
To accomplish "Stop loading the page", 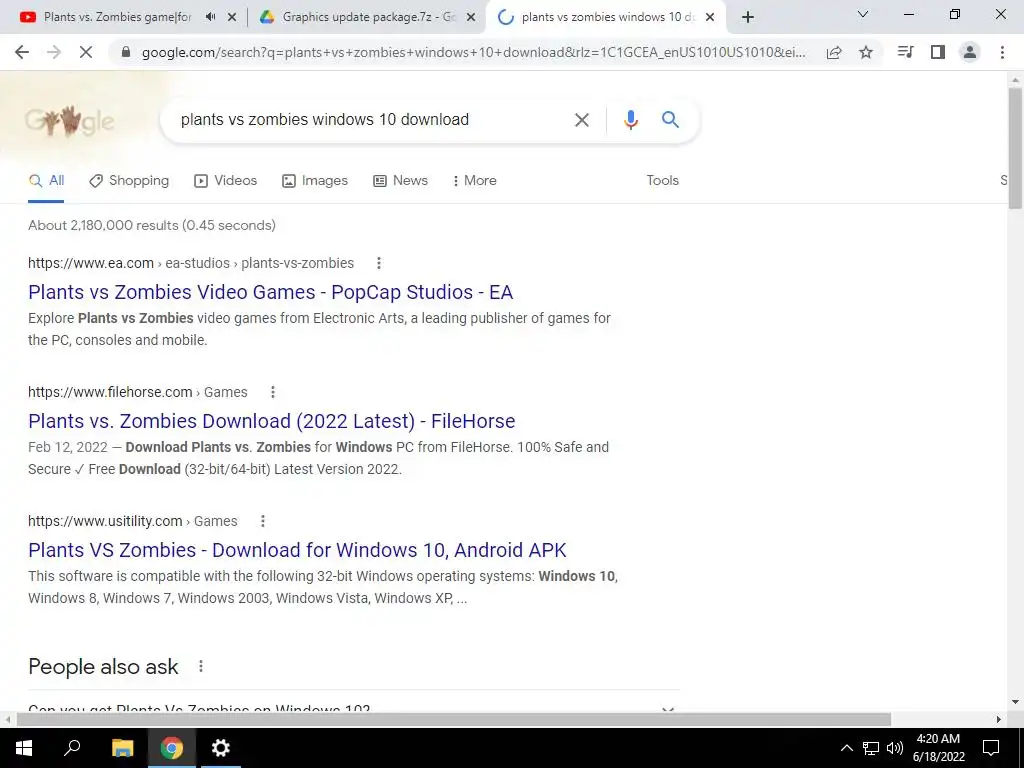I will pyautogui.click(x=86, y=52).
